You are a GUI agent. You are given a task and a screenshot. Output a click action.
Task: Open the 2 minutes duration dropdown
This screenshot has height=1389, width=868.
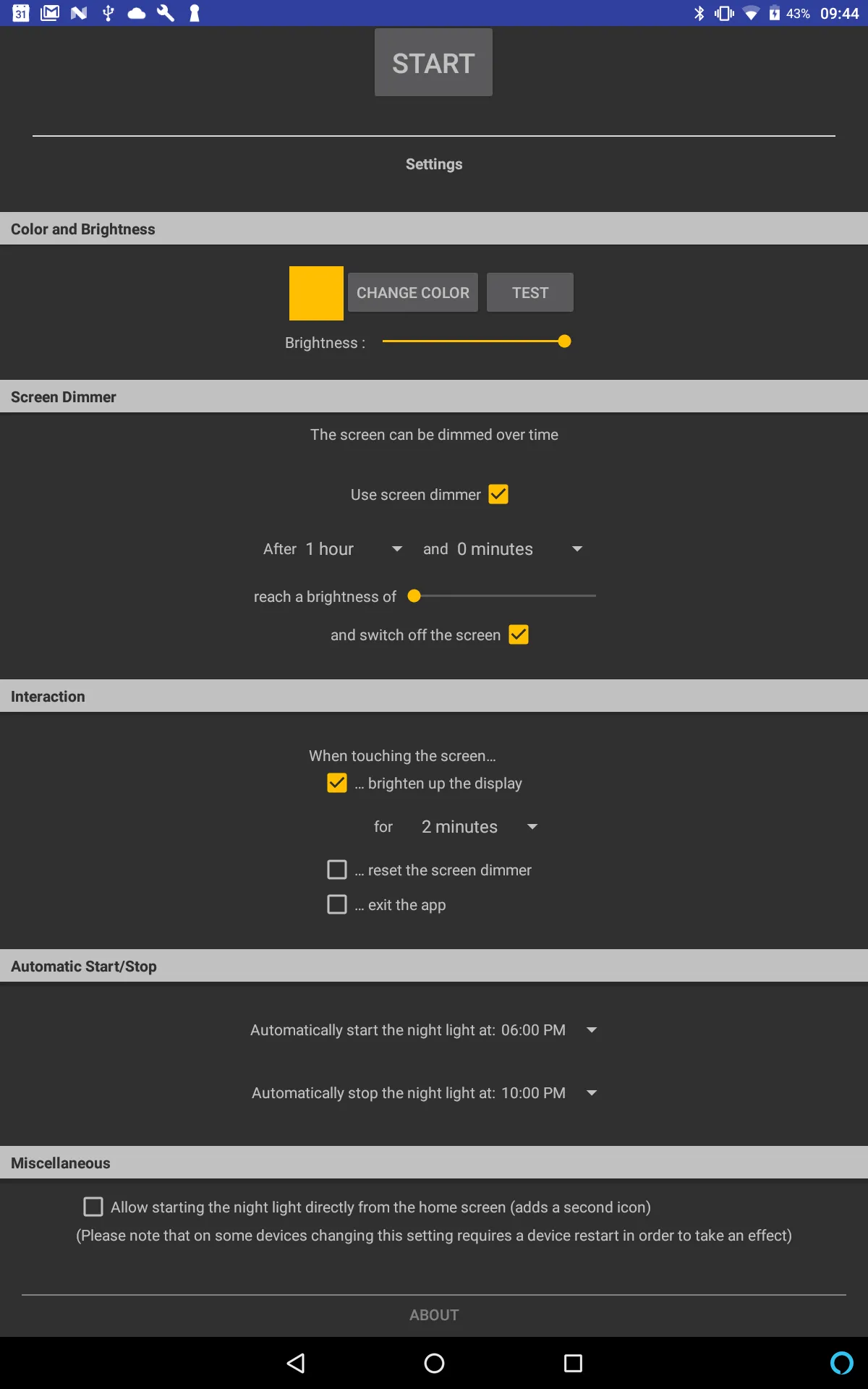pyautogui.click(x=478, y=827)
